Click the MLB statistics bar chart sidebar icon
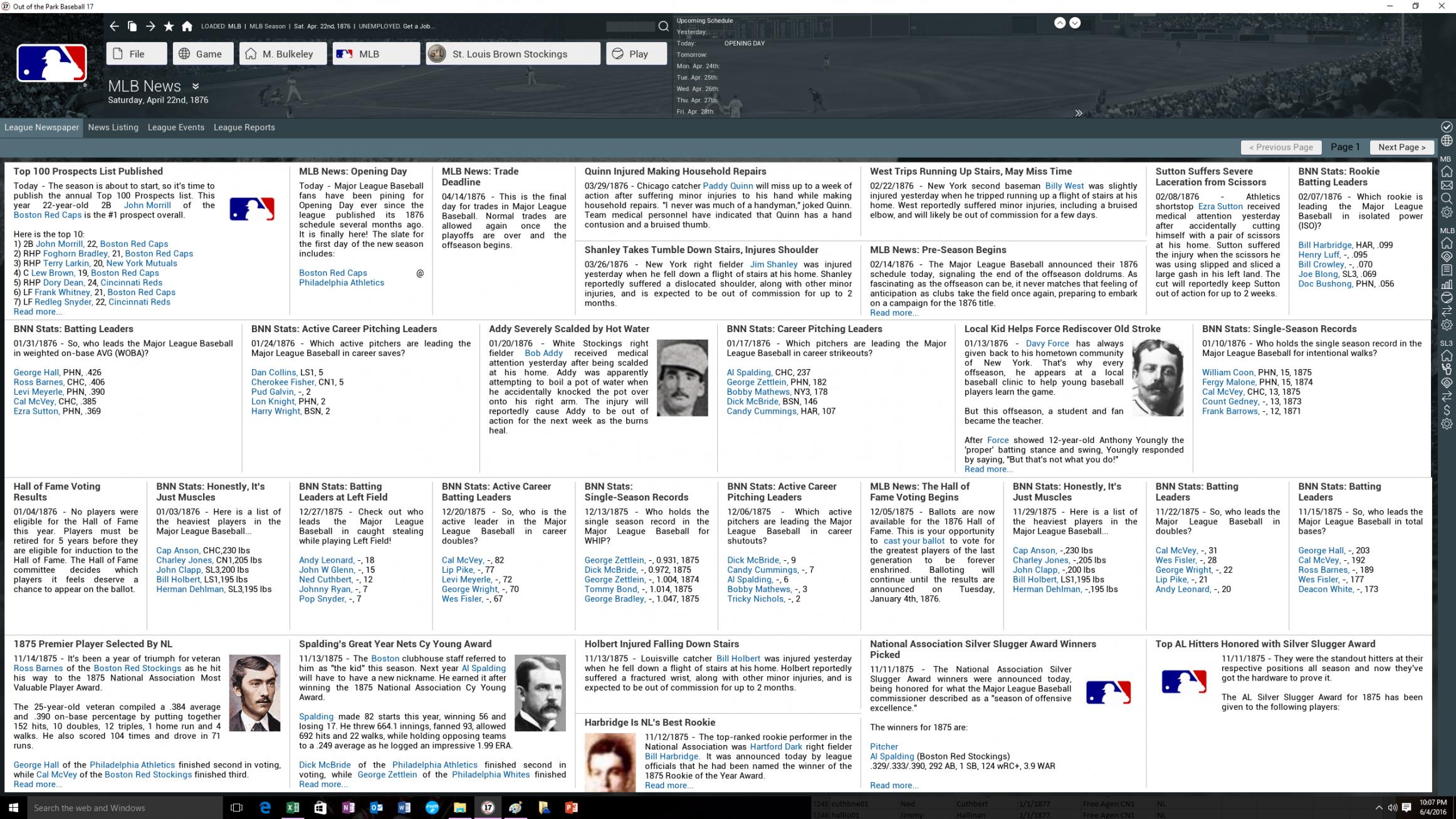Image resolution: width=1456 pixels, height=819 pixels. [1447, 284]
